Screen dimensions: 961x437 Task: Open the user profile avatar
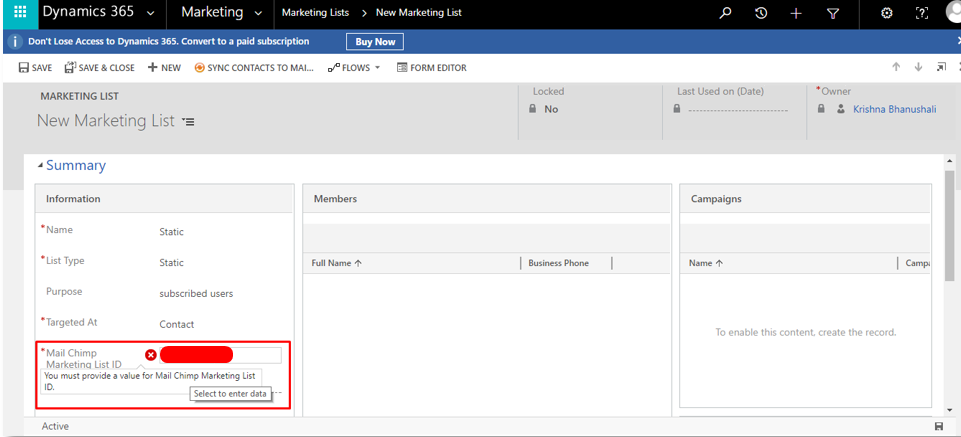pos(954,12)
